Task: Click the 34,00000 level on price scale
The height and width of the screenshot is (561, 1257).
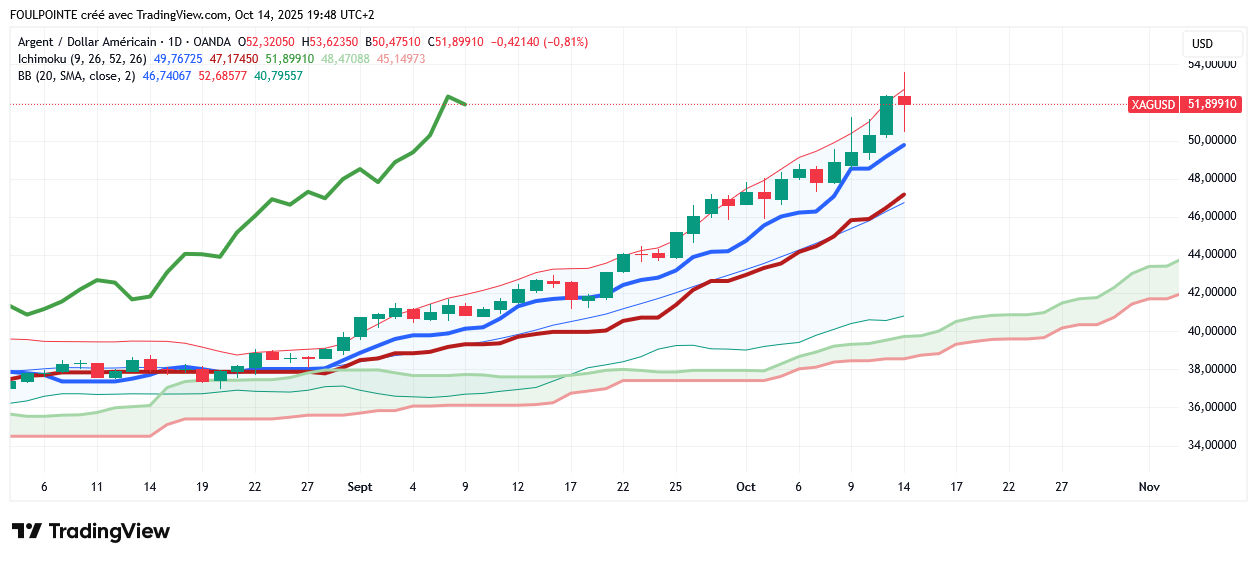Action: 1211,445
